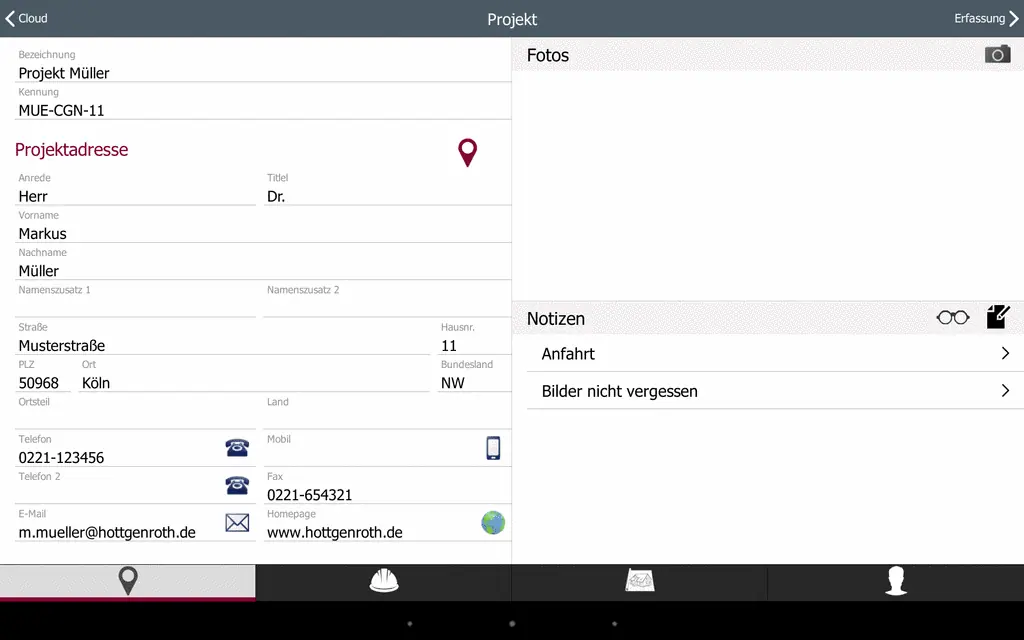Tap the camera icon in Fotos
This screenshot has width=1024, height=640.
[x=997, y=55]
